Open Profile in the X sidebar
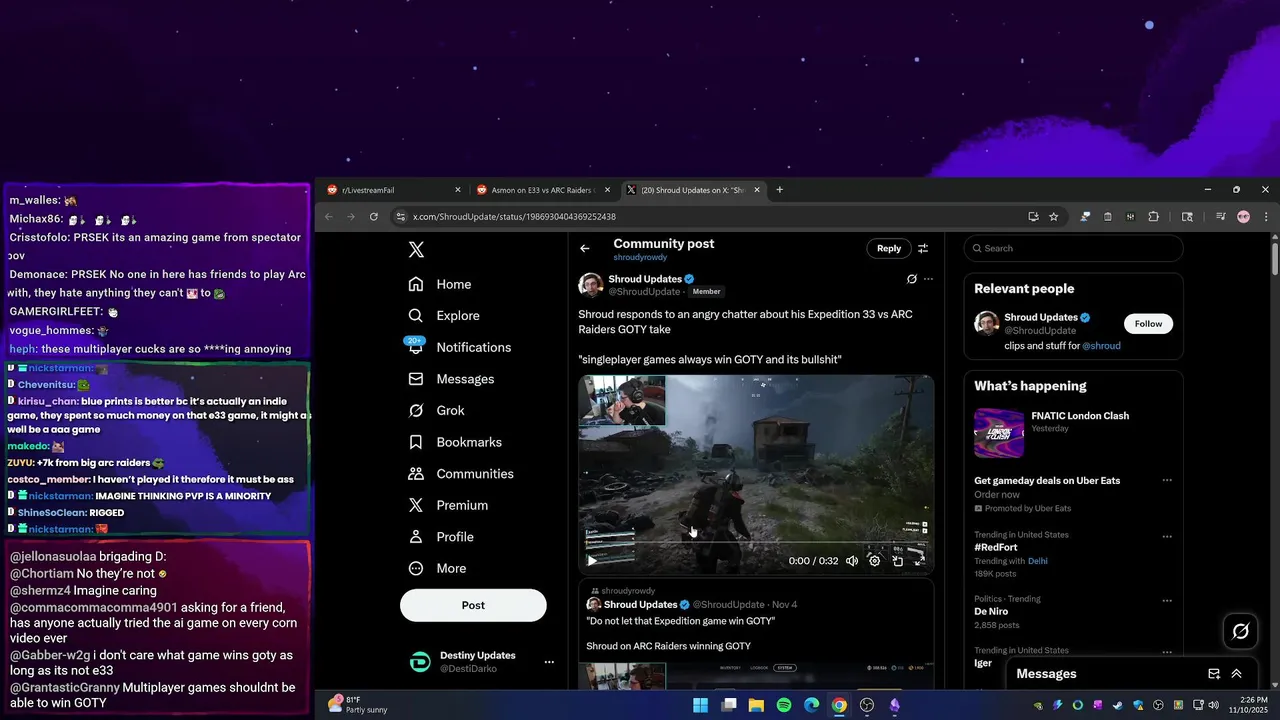This screenshot has height=720, width=1280. pos(441,537)
